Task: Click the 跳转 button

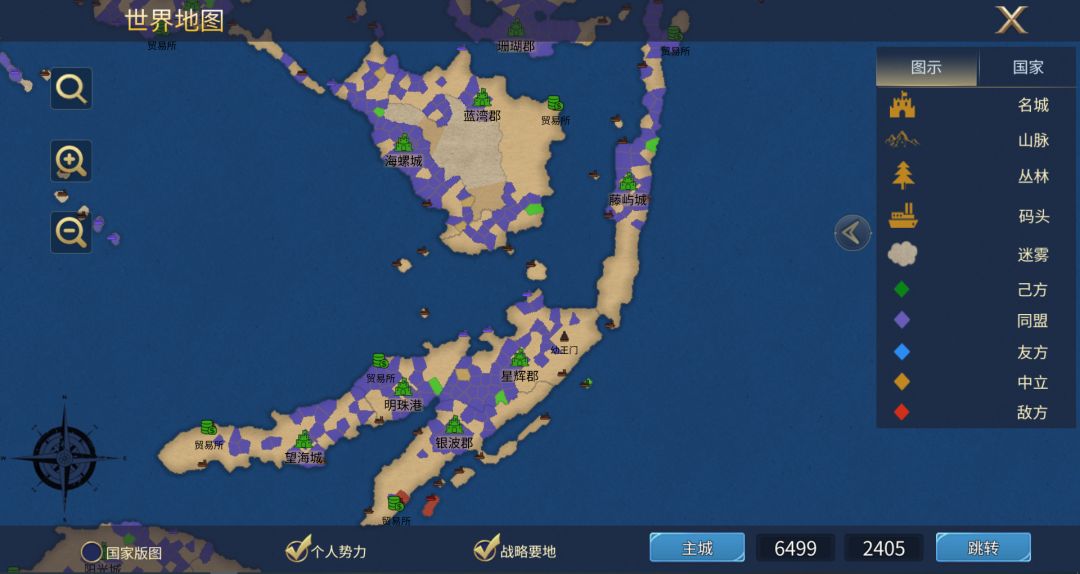Action: click(x=983, y=548)
